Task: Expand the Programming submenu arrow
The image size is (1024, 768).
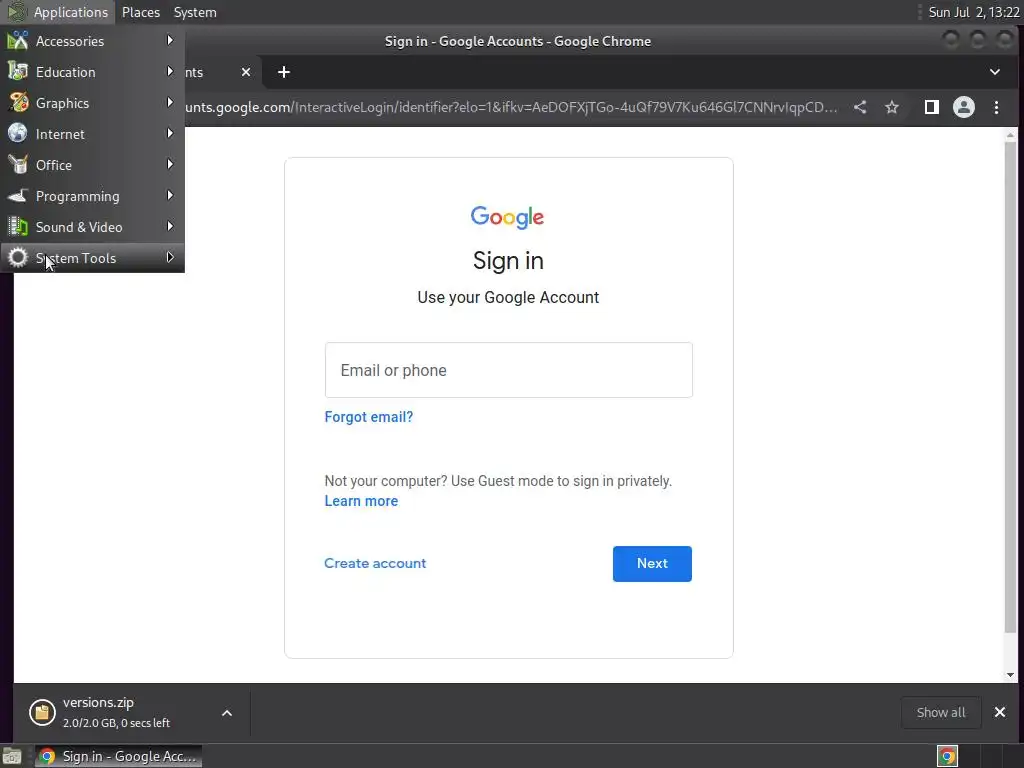Action: [x=170, y=195]
